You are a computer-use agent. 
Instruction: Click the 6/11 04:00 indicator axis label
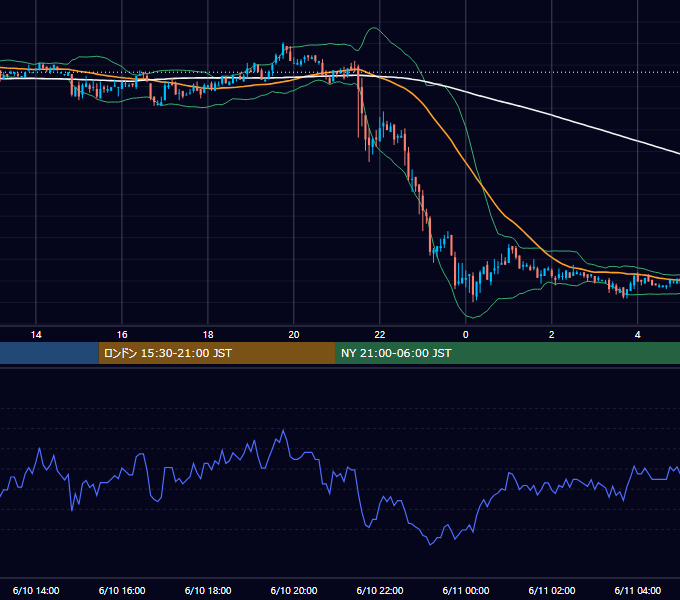pos(637,590)
